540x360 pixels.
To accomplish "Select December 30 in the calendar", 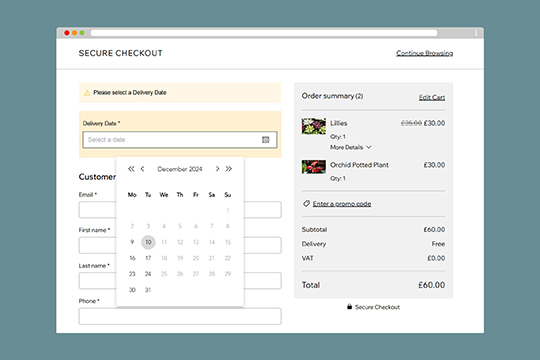I will (132, 290).
